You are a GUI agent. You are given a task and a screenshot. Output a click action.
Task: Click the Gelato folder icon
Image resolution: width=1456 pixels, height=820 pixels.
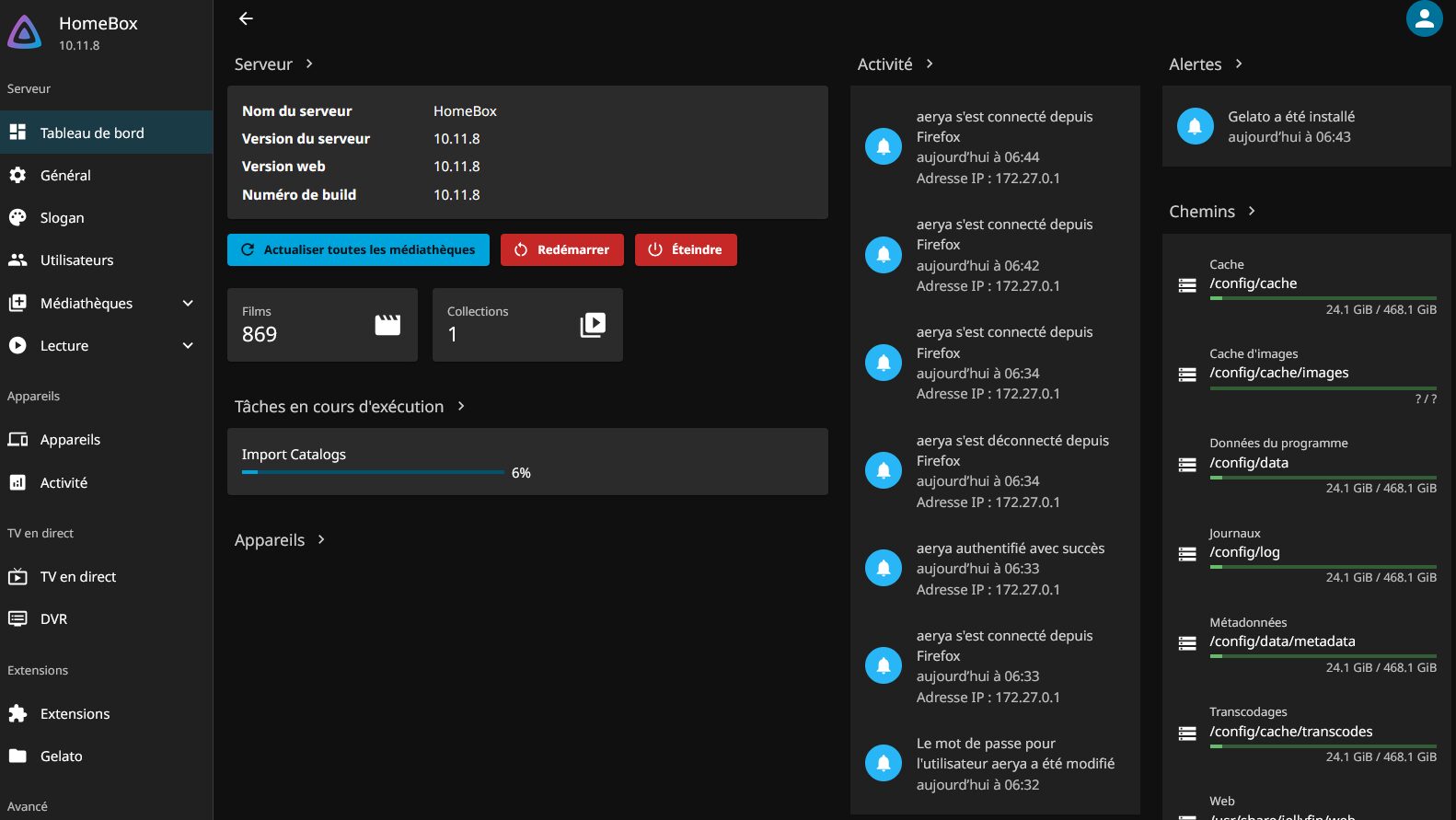(17, 756)
